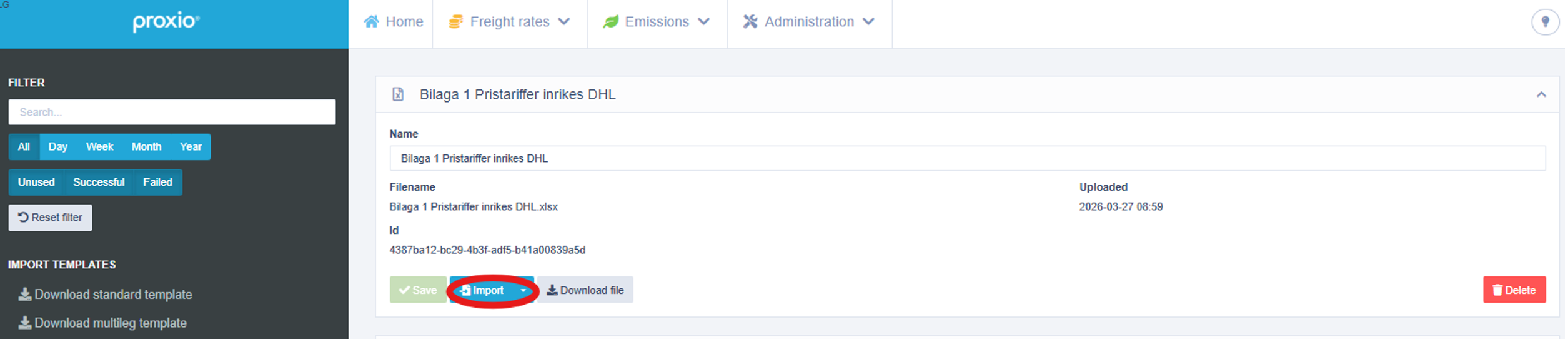Click the Emissions leaf icon

pos(611,22)
